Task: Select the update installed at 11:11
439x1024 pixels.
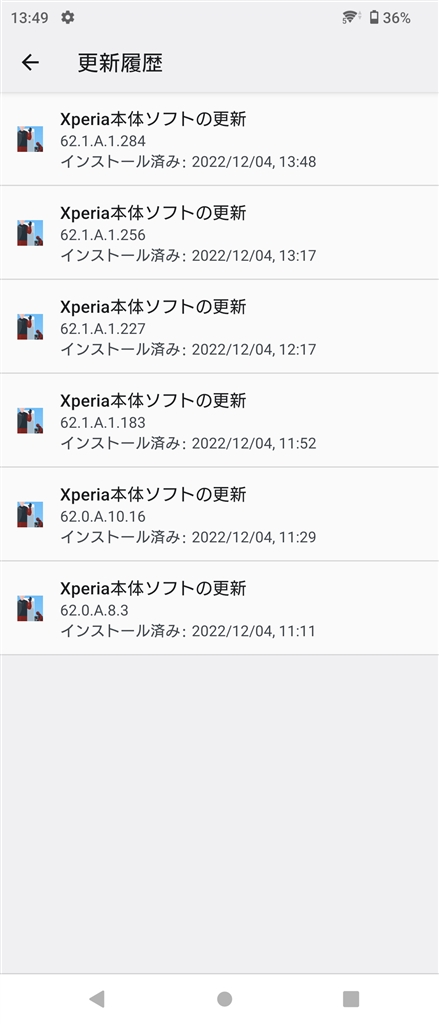Action: (220, 609)
